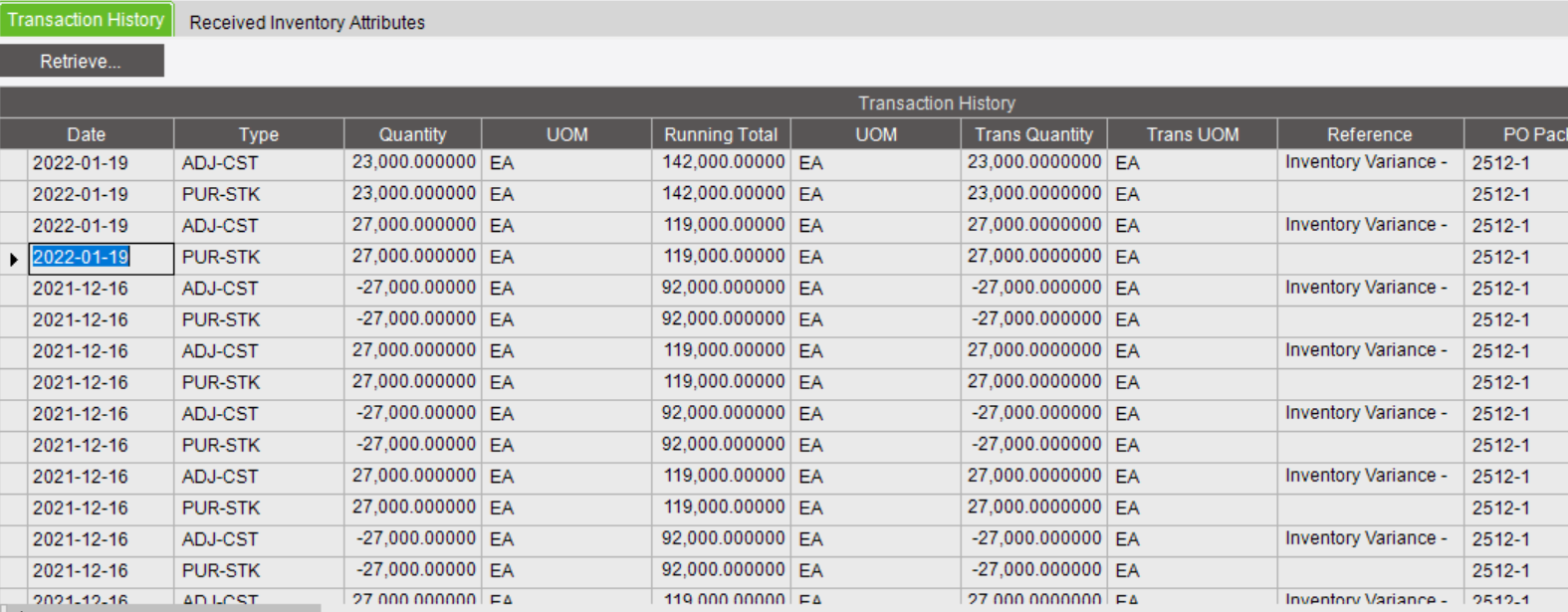The height and width of the screenshot is (612, 1568).
Task: Click 142,000.00000 running total in PUR-STK row
Action: 722,194
